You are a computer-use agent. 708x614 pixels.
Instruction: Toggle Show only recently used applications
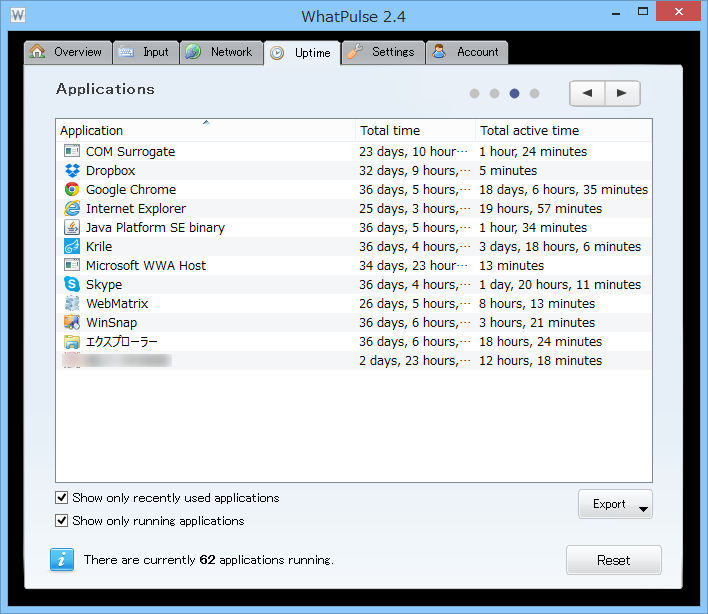(x=61, y=498)
